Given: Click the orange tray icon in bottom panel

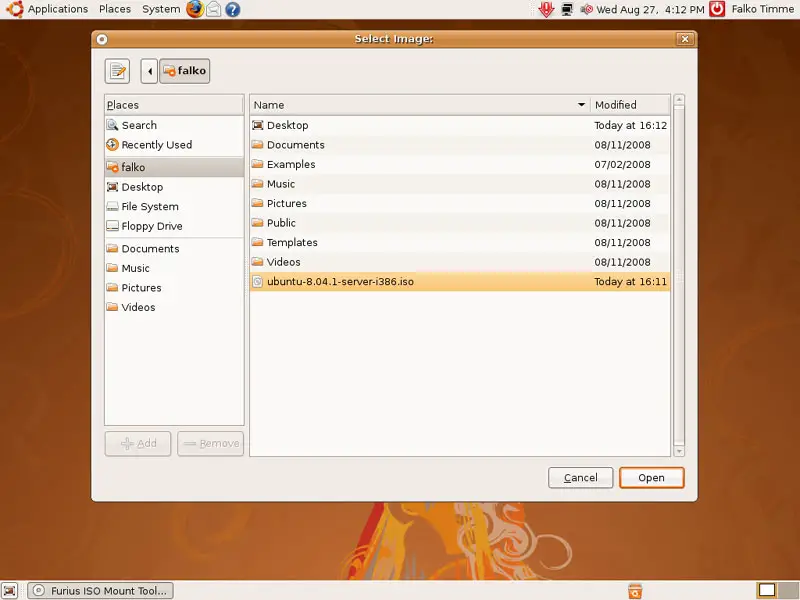Looking at the screenshot, I should [635, 591].
